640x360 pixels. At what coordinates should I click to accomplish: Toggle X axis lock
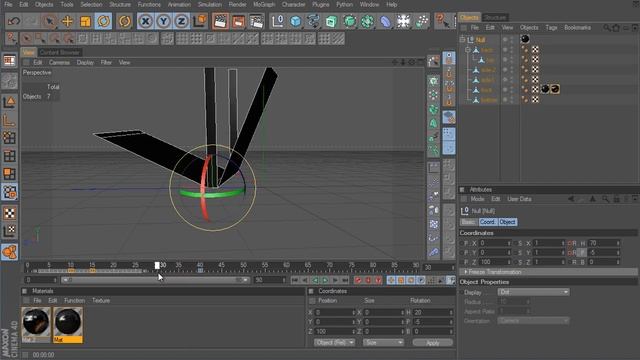pyautogui.click(x=145, y=21)
